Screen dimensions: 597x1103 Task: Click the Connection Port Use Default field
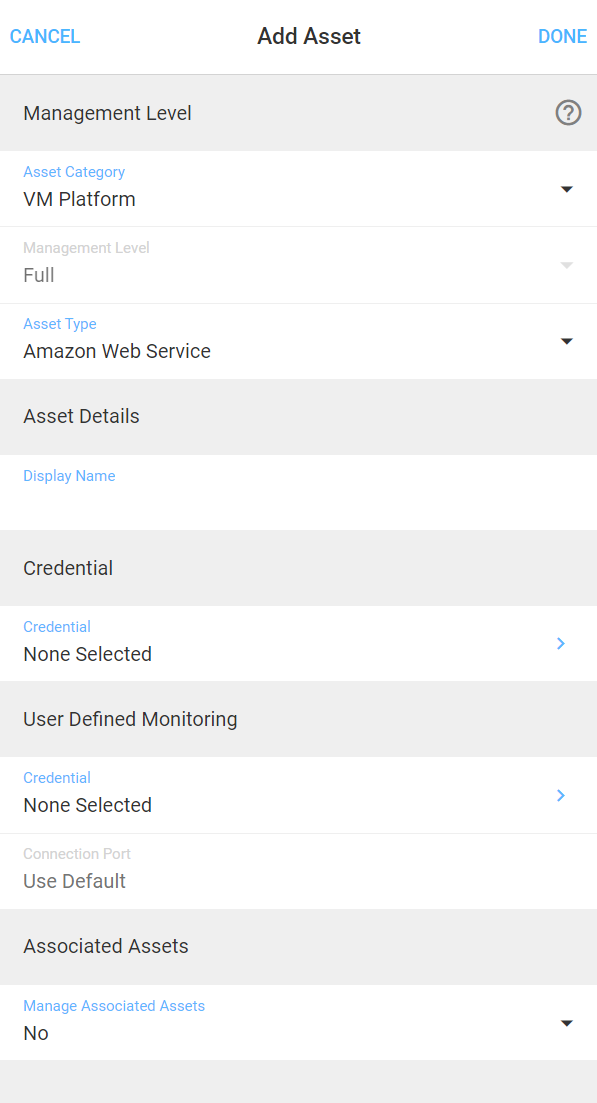[x=298, y=872]
